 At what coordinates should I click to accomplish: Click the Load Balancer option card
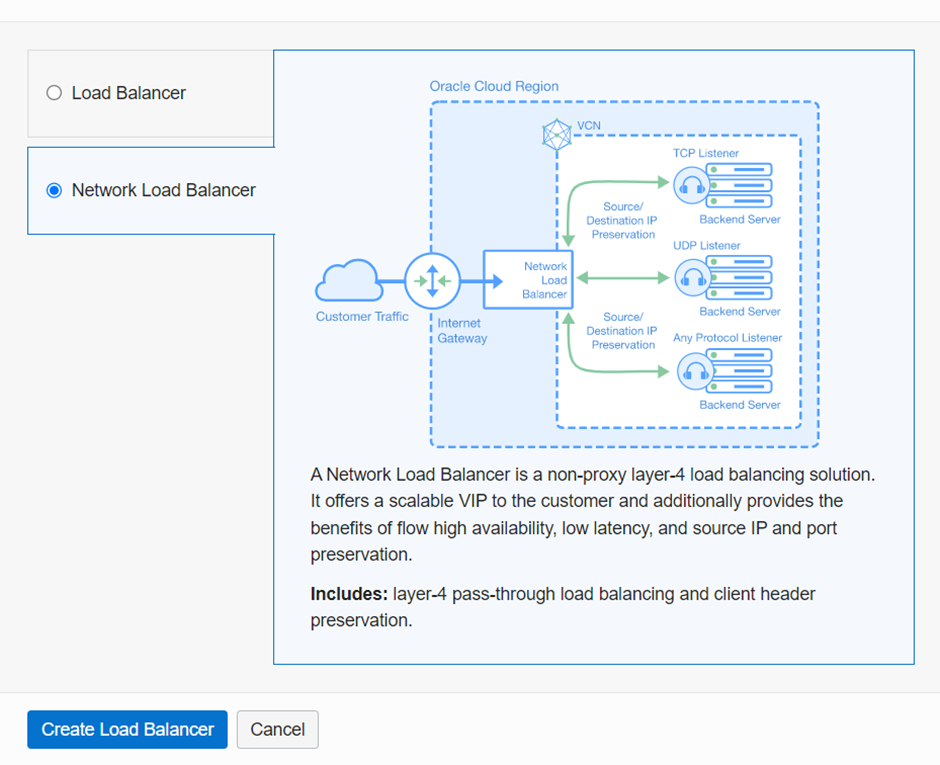point(150,94)
